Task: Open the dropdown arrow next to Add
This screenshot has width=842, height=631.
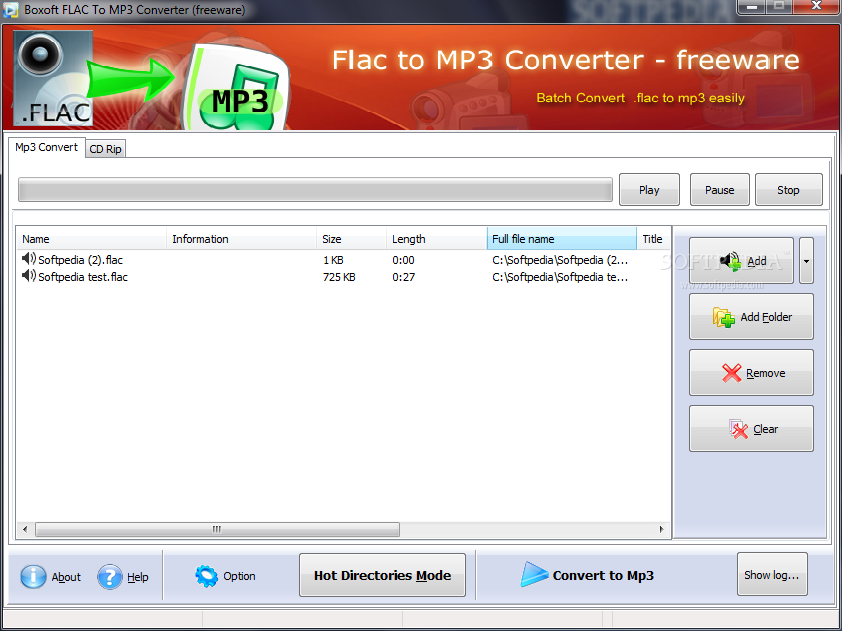Action: tap(806, 260)
